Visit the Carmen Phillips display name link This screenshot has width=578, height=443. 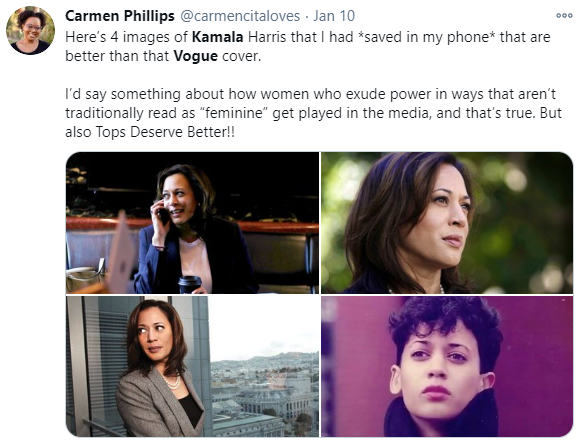(x=120, y=16)
